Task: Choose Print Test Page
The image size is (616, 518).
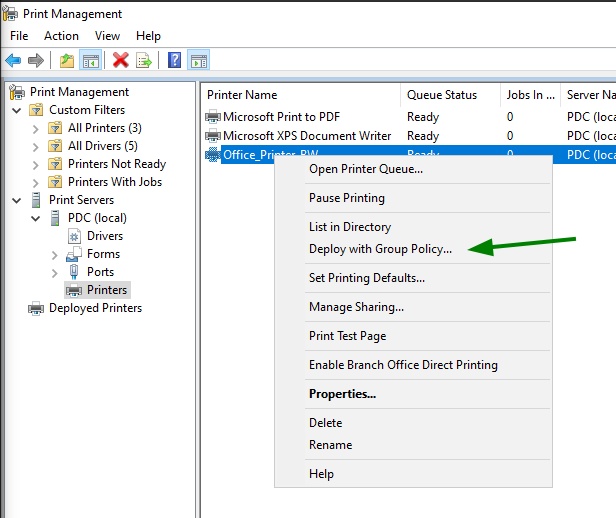Action: (x=413, y=336)
